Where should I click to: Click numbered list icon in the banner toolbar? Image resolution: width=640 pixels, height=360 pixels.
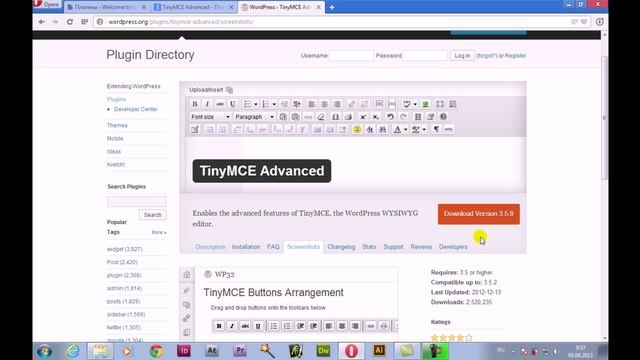[x=266, y=104]
